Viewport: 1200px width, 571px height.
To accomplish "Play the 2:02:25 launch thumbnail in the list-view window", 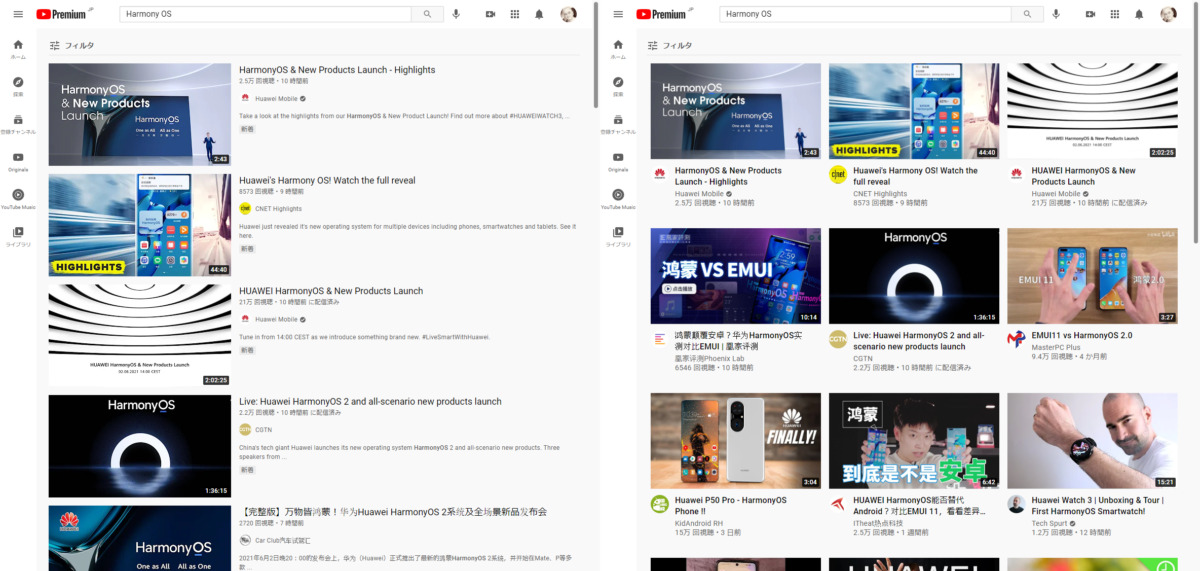I will coord(139,335).
